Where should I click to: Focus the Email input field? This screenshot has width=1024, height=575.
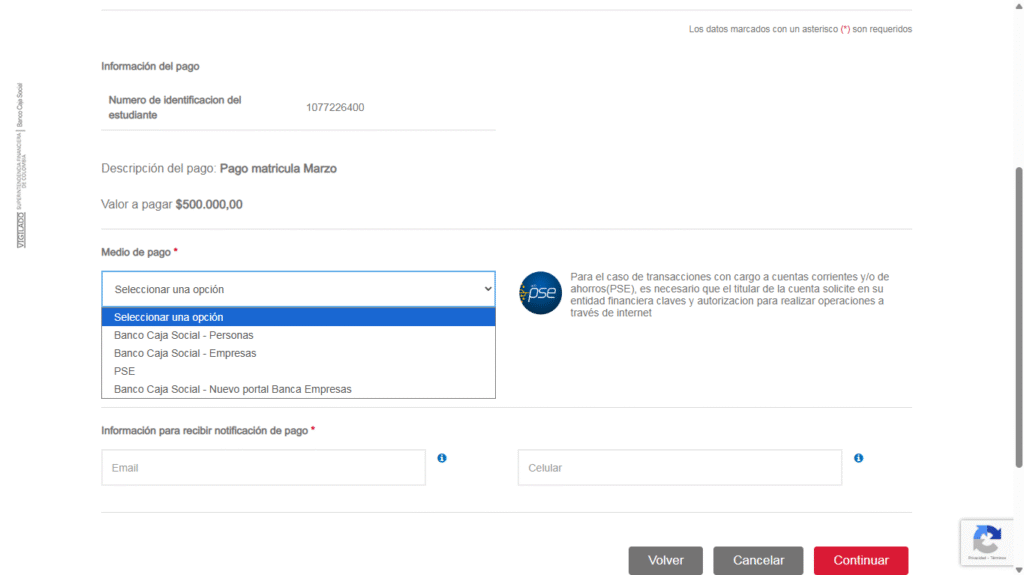[x=263, y=468]
